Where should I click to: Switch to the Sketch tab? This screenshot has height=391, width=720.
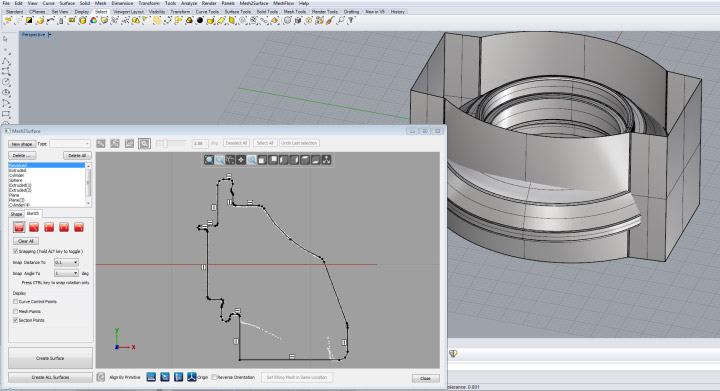pyautogui.click(x=33, y=213)
